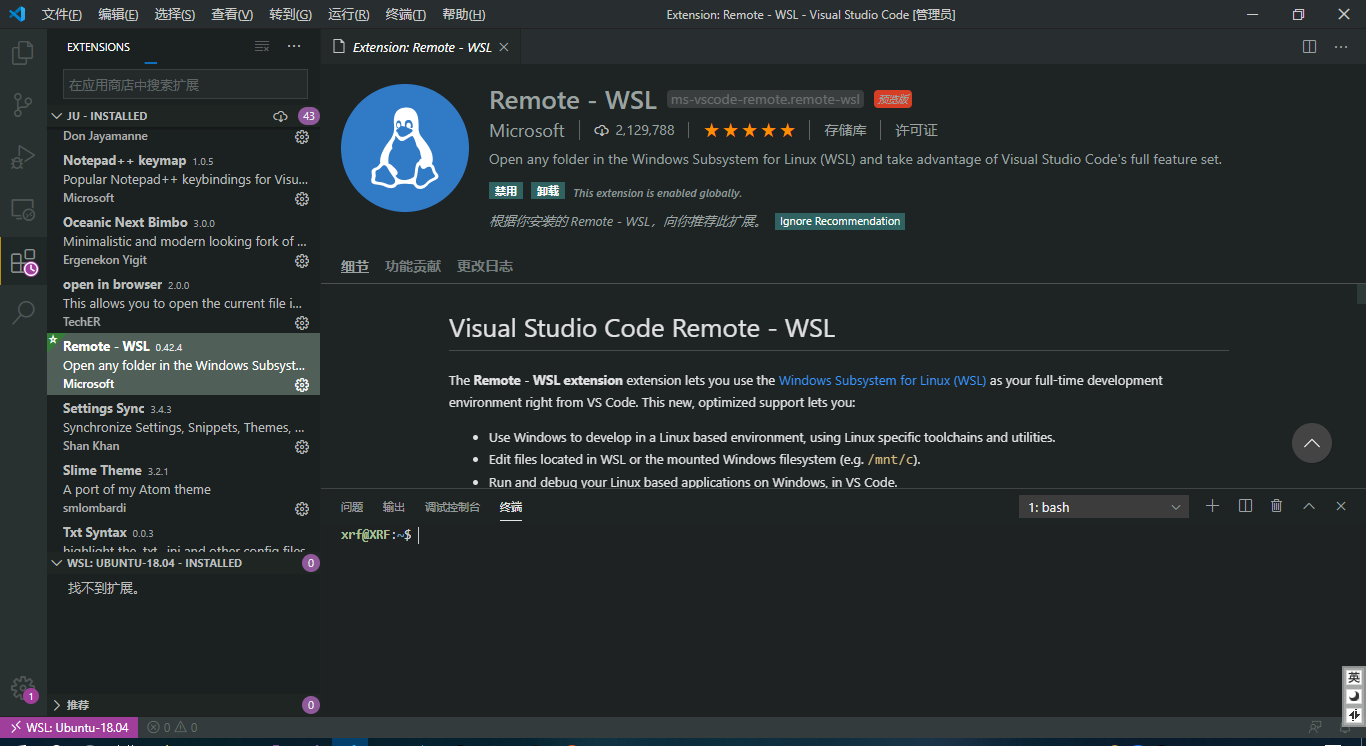Select the Extensions view icon
The width and height of the screenshot is (1366, 746).
point(23,262)
